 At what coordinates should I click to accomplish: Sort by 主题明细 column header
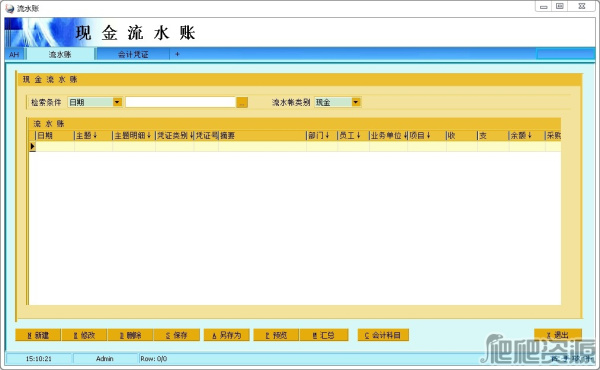coord(134,135)
